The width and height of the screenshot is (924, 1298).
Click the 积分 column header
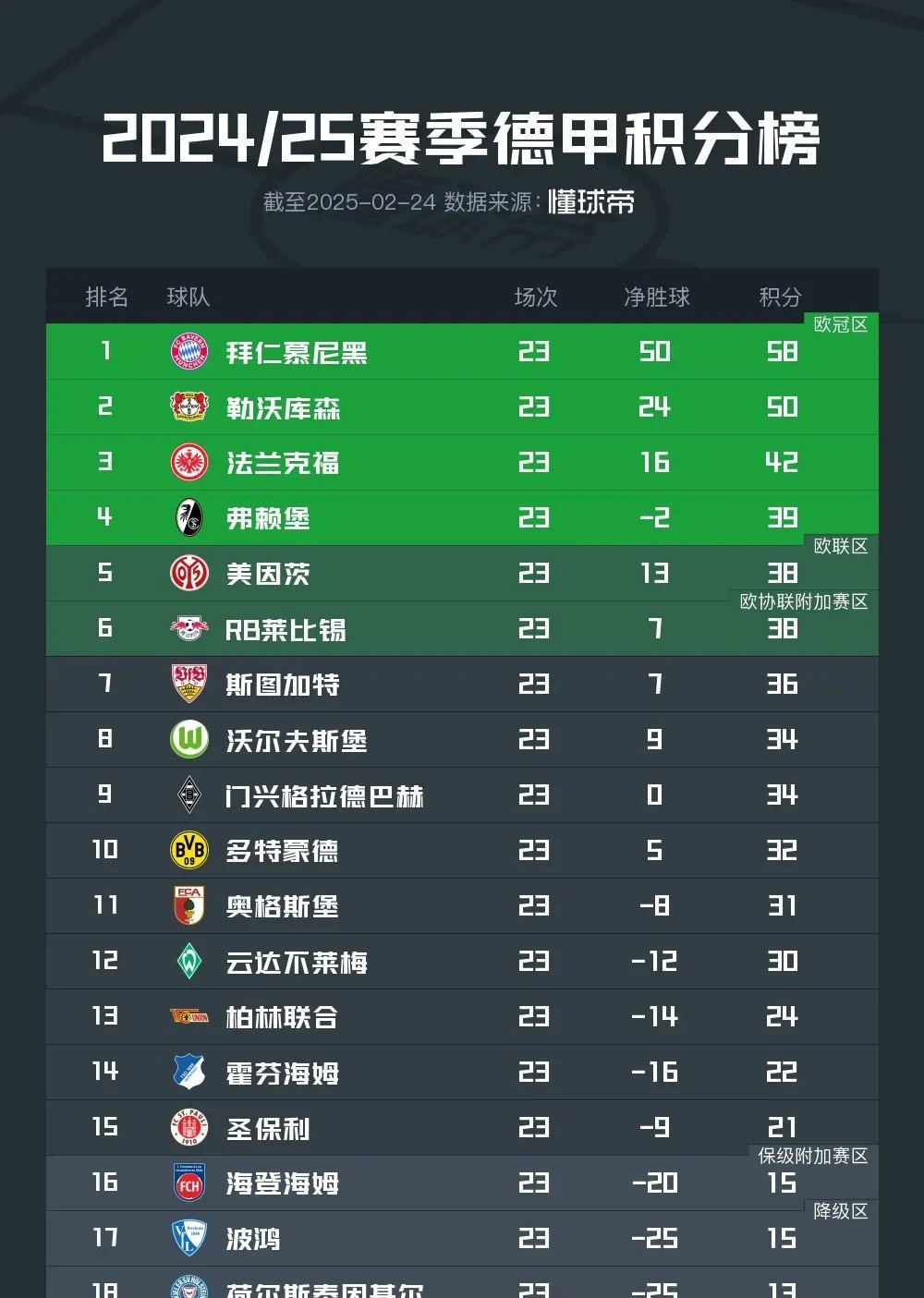pos(780,297)
